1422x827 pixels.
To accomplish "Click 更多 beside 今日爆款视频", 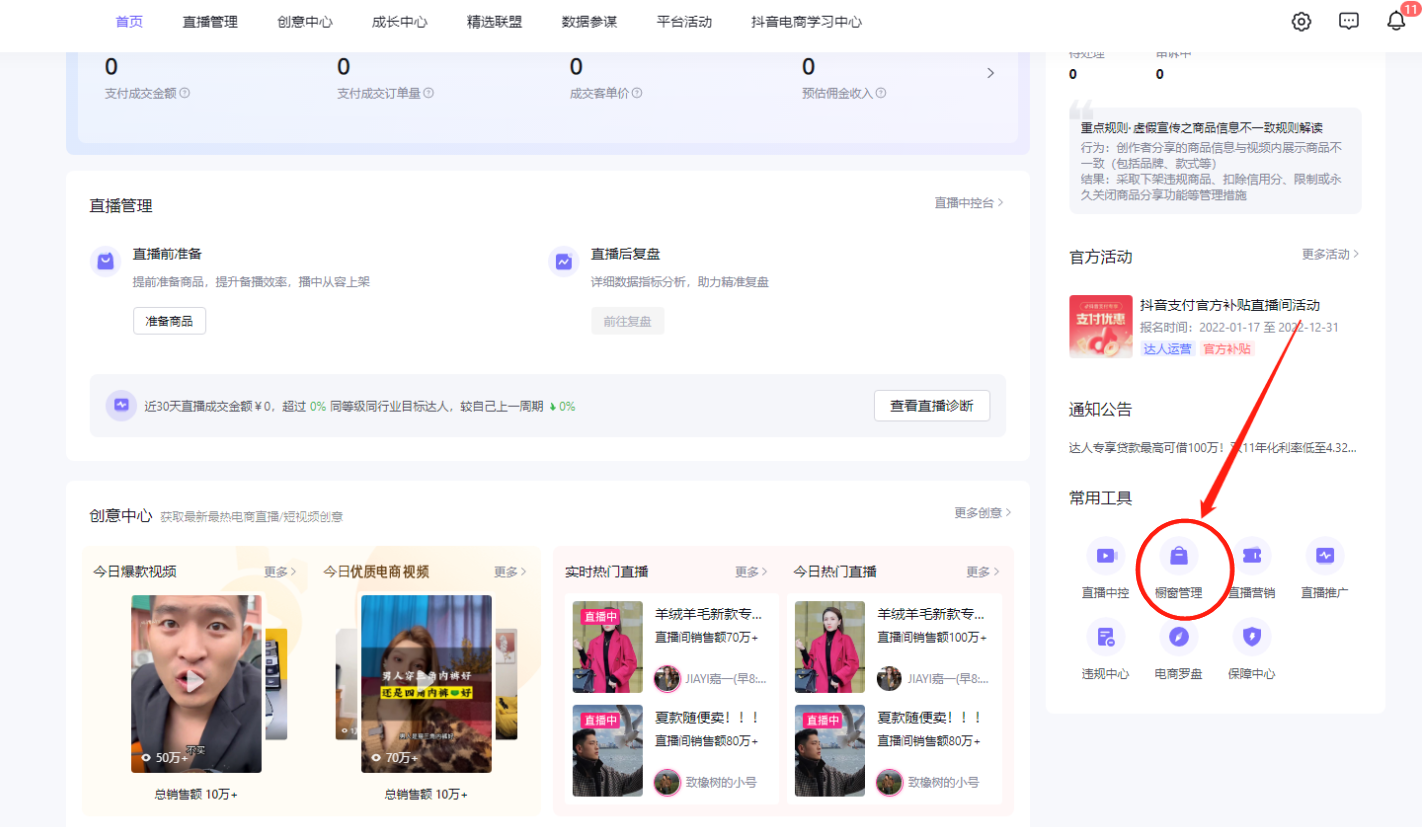I will point(280,572).
